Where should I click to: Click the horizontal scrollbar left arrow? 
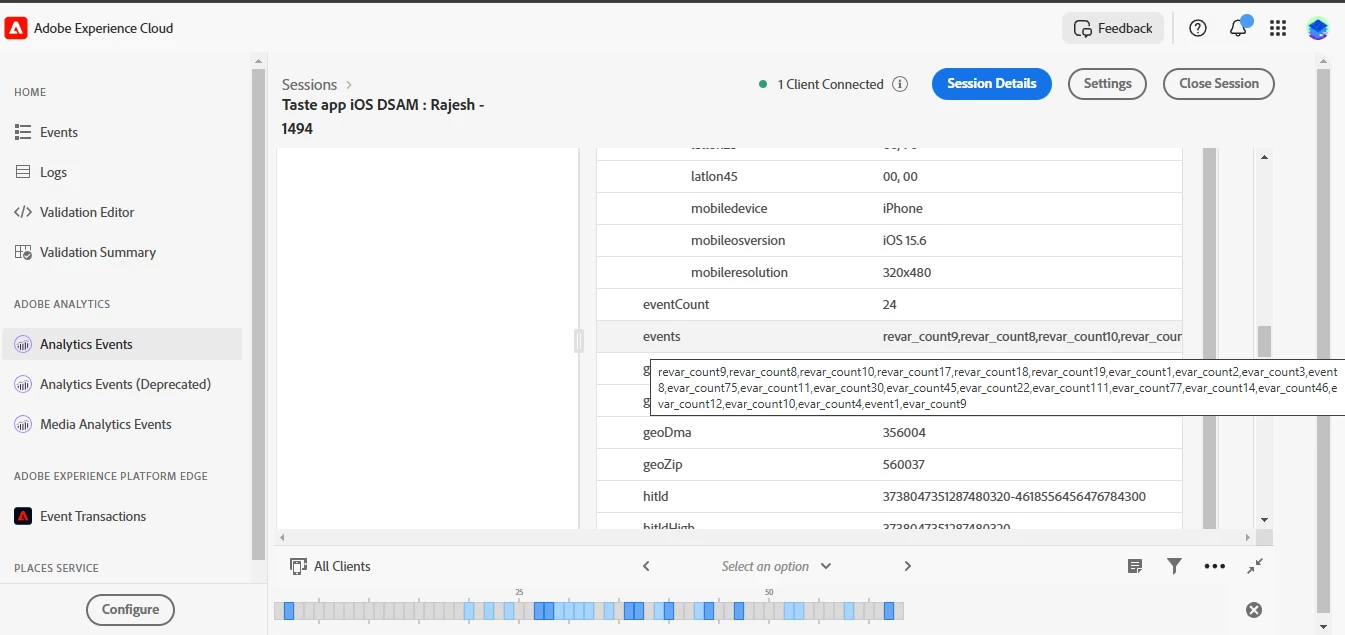pos(284,538)
